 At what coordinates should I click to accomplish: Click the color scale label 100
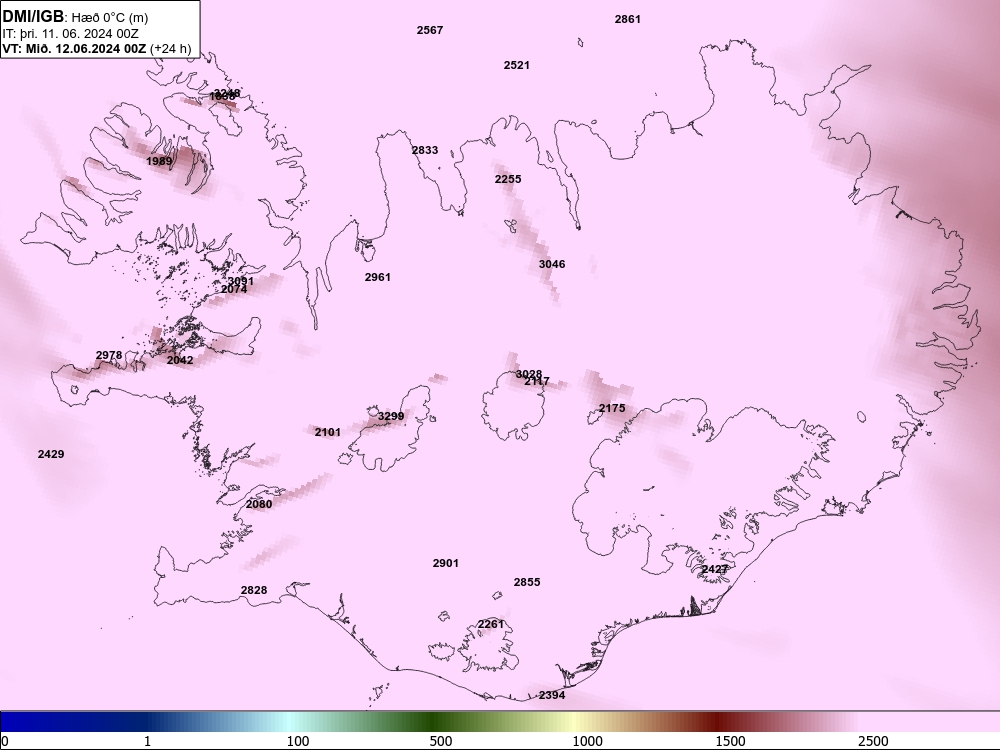tap(298, 741)
